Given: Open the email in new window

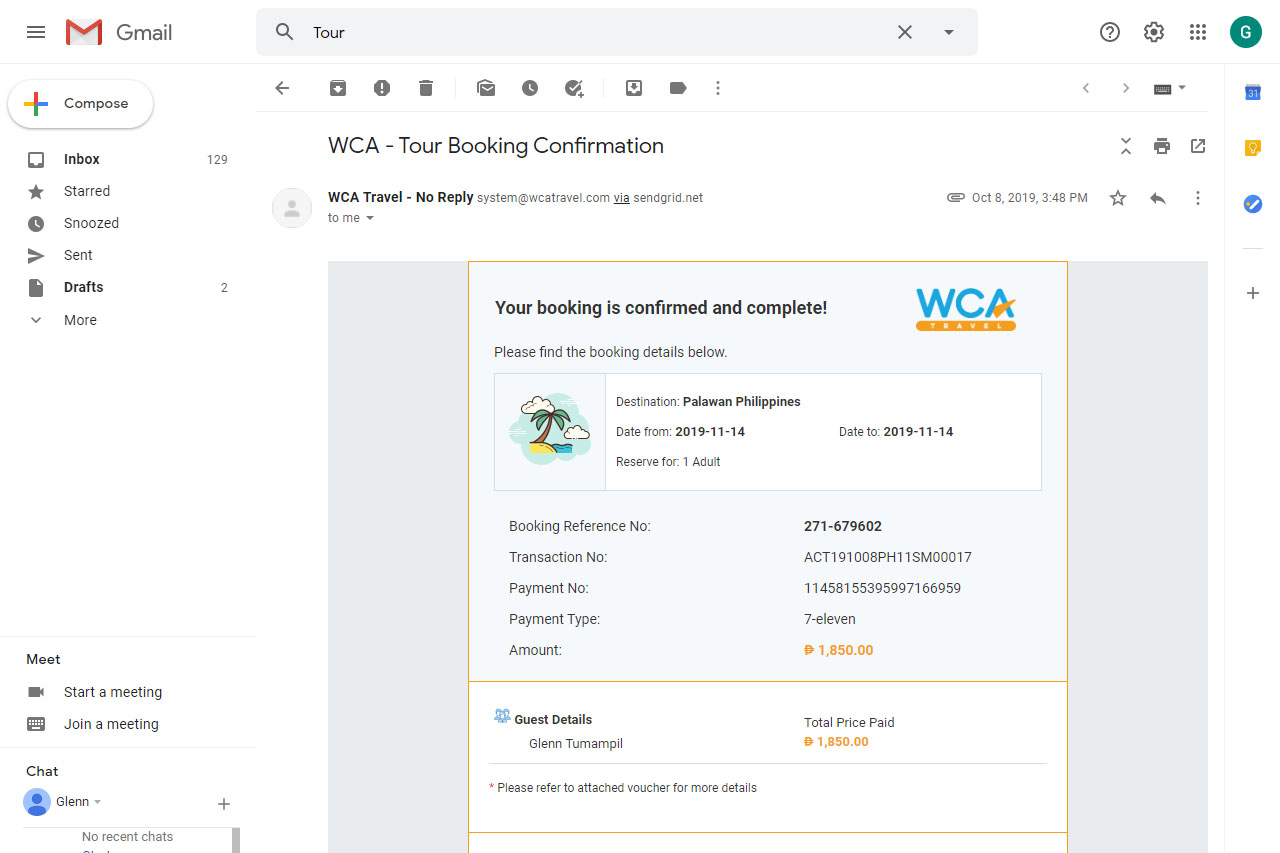Looking at the screenshot, I should coord(1198,146).
